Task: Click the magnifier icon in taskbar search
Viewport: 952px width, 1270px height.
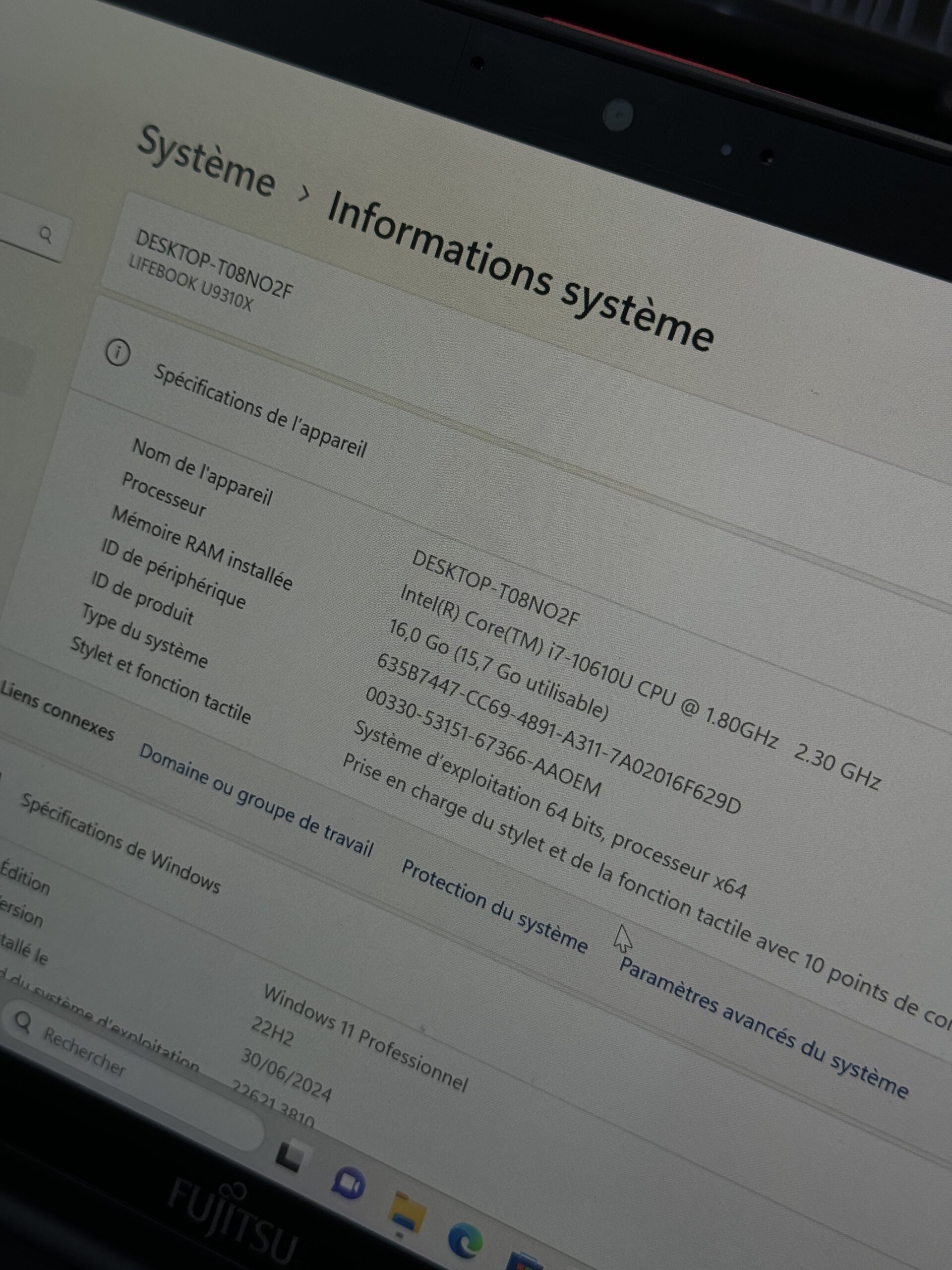Action: pyautogui.click(x=23, y=1021)
